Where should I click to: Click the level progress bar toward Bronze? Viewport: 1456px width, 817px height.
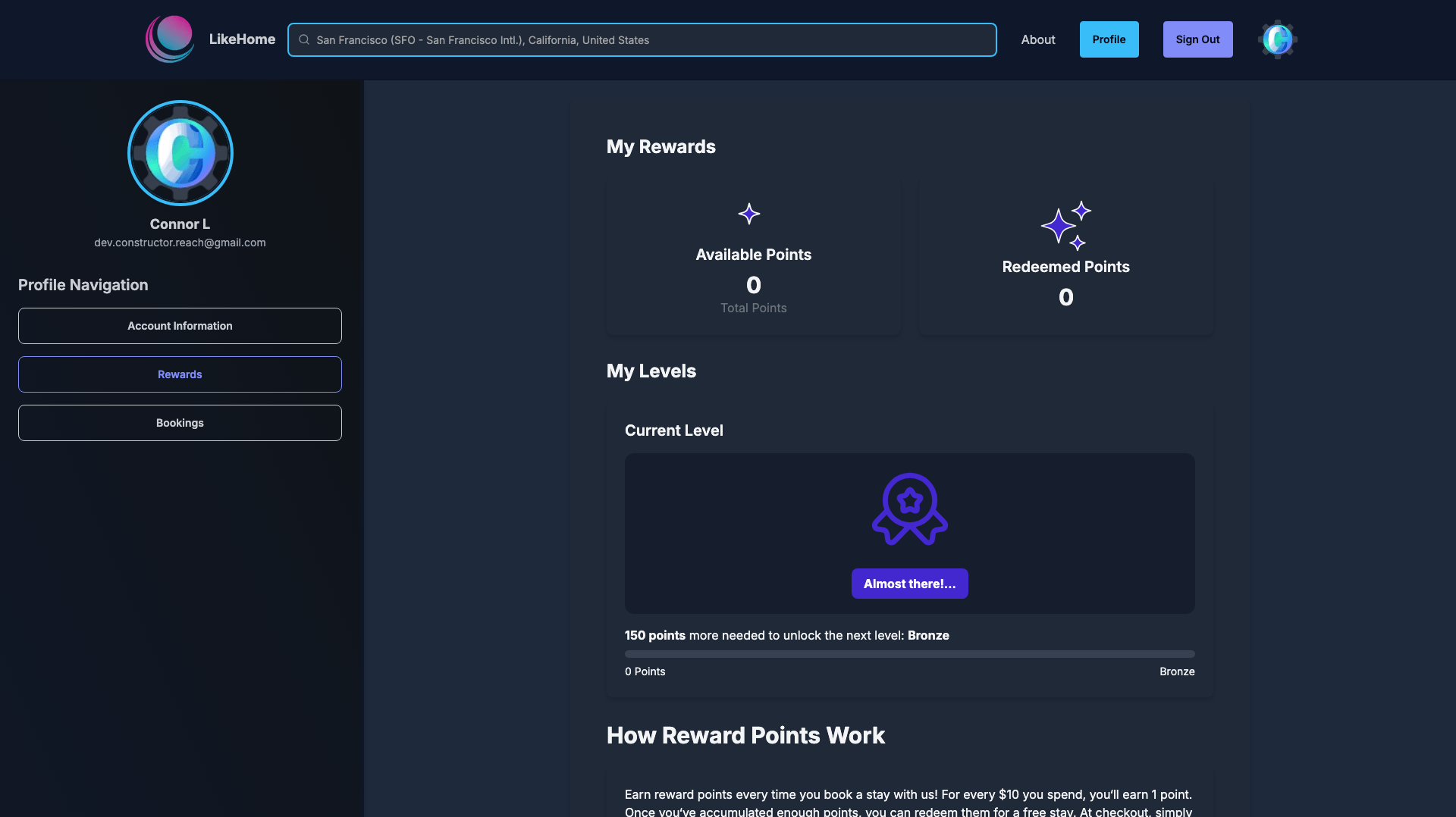point(909,653)
